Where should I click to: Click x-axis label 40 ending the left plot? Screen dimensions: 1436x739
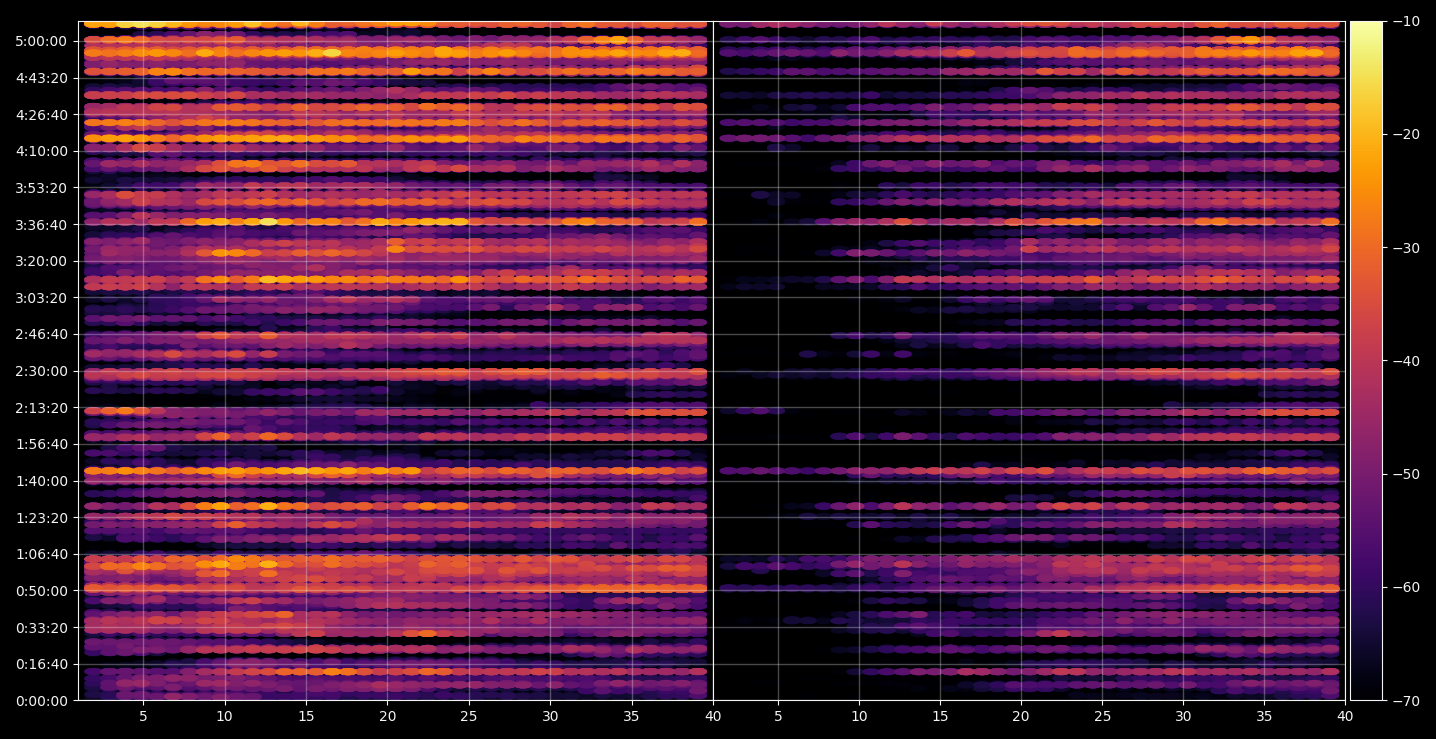[713, 717]
